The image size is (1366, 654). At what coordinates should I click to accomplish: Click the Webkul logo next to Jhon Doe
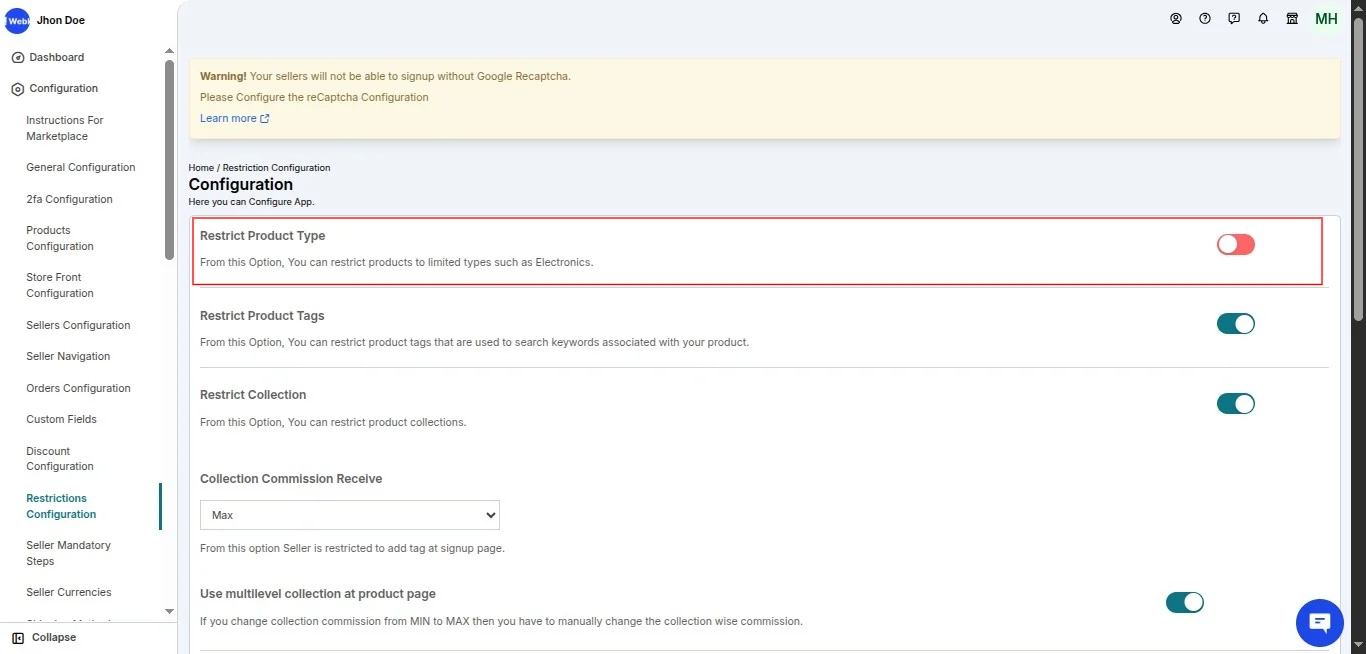17,20
